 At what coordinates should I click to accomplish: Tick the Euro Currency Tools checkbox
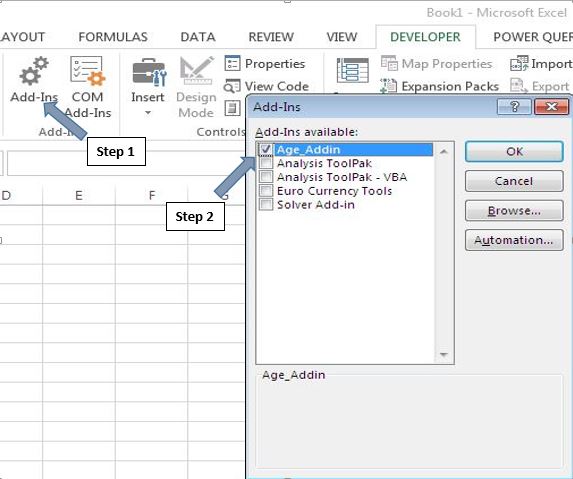click(x=266, y=191)
